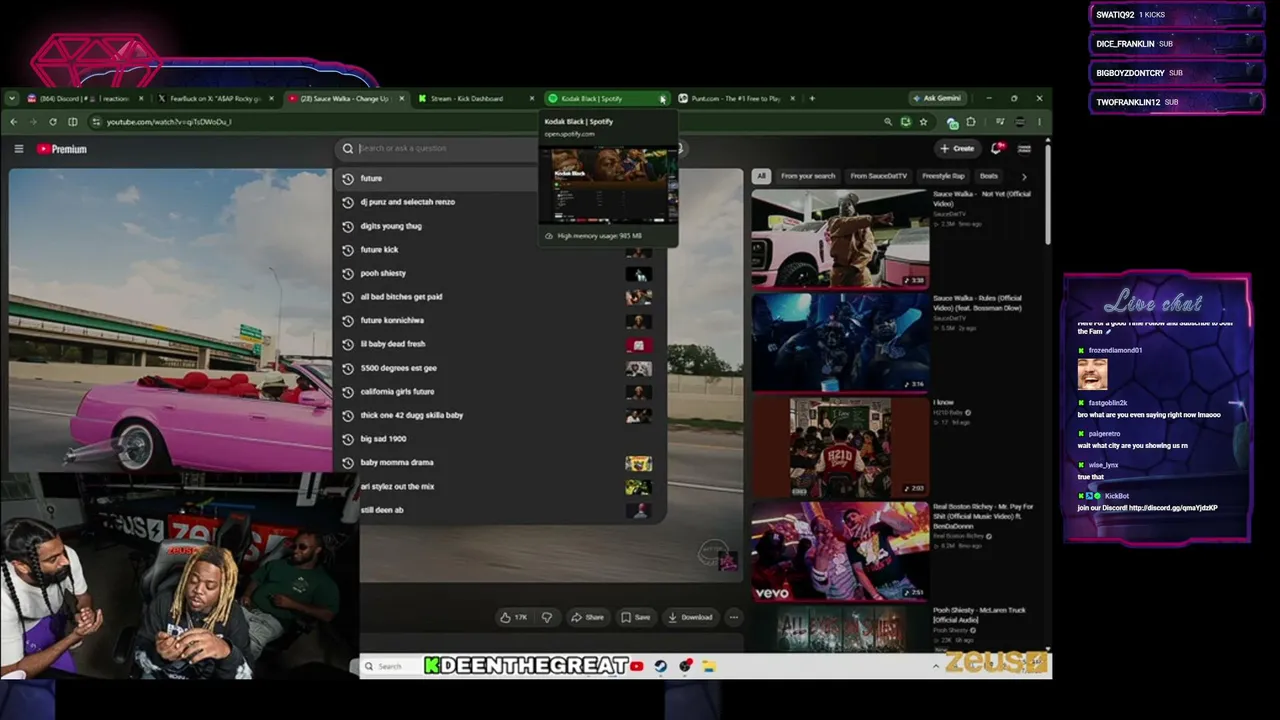This screenshot has width=1280, height=720.
Task: Choose '5500 degrees est gee' suggestion
Action: (499, 368)
